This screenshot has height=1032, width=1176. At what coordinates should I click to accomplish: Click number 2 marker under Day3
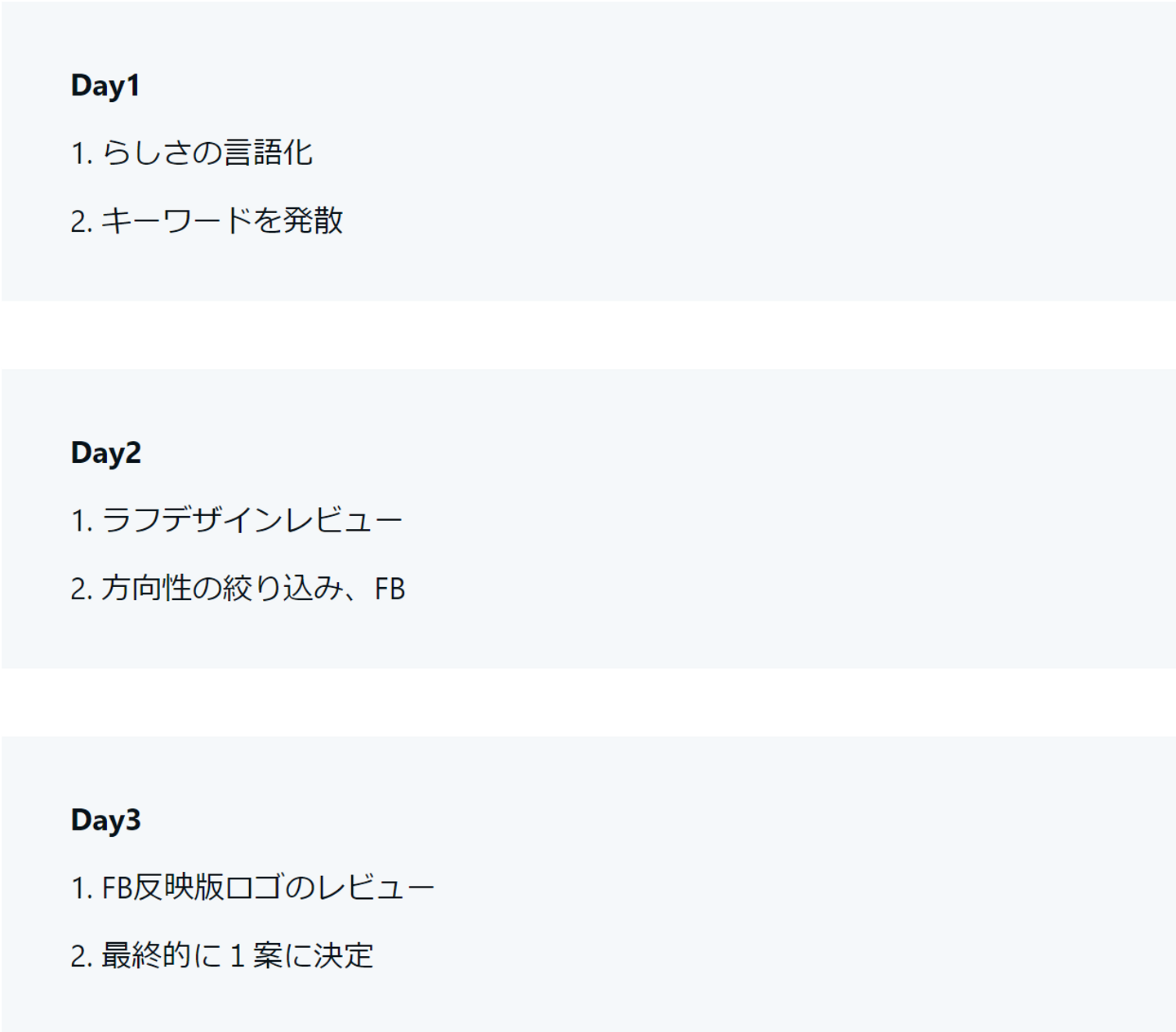(x=81, y=957)
